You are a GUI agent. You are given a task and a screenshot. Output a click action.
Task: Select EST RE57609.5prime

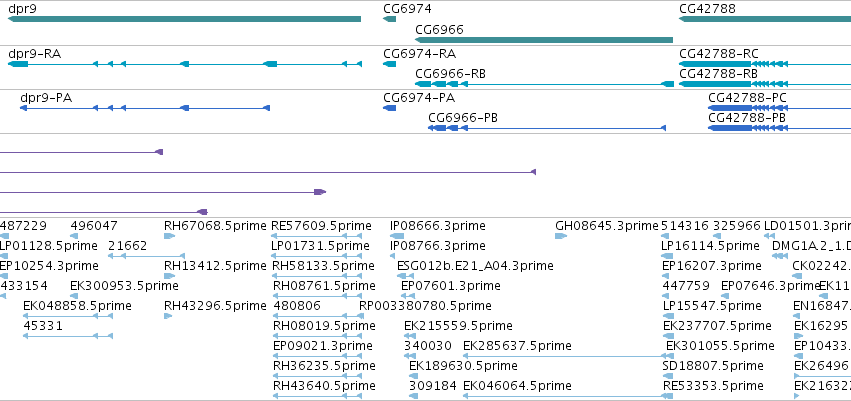321,226
